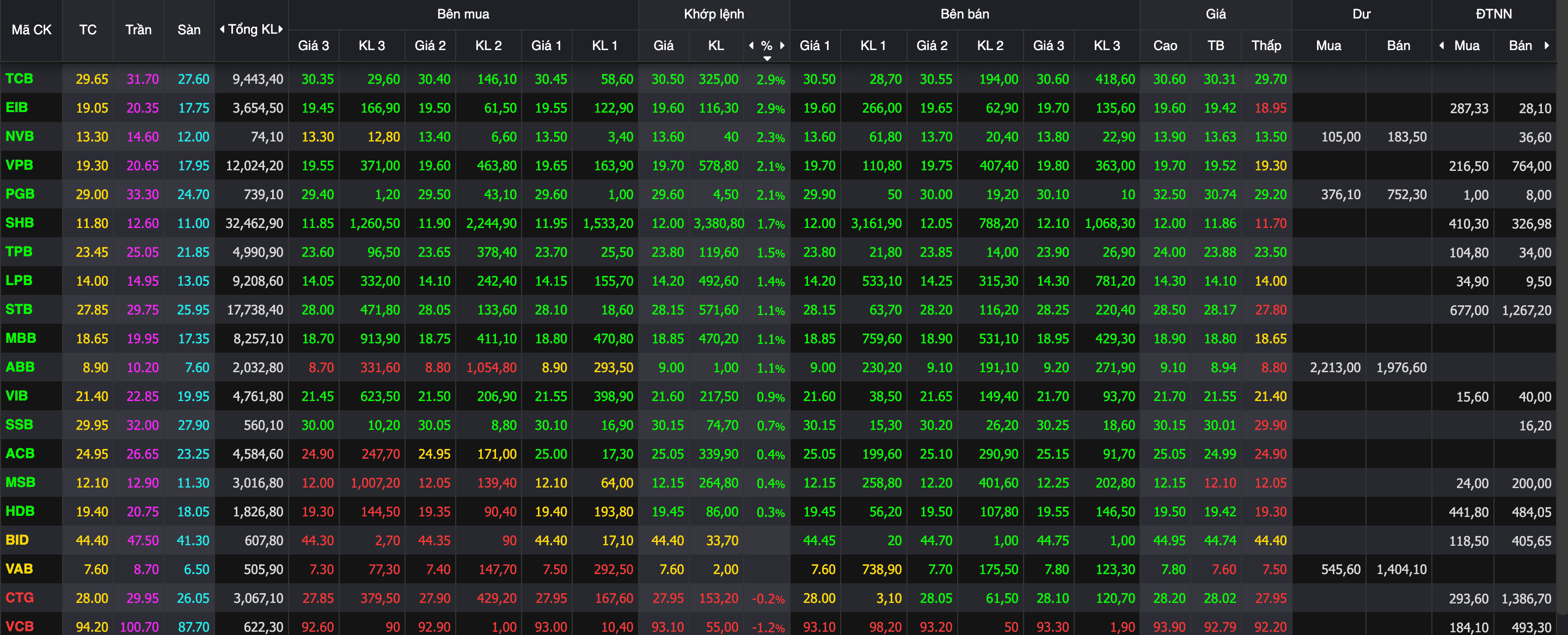
Task: Click the Khớp lệnh group header
Action: pyautogui.click(x=714, y=14)
